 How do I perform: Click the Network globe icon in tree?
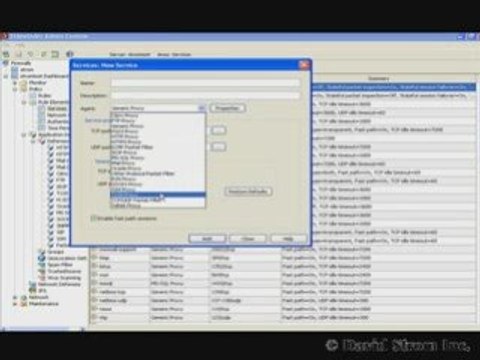tap(23, 297)
